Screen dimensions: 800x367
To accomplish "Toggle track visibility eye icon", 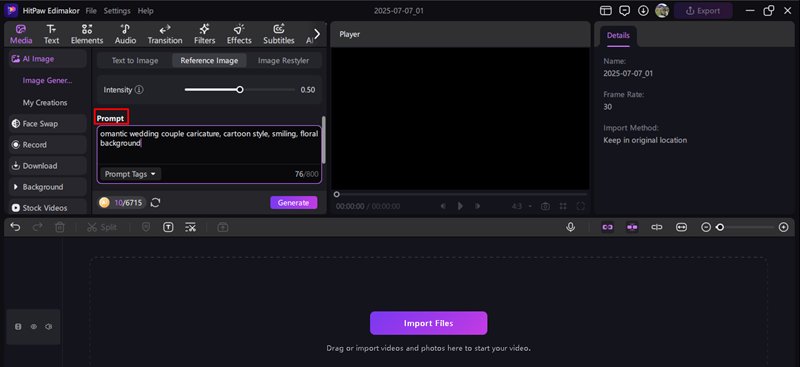I will point(34,327).
